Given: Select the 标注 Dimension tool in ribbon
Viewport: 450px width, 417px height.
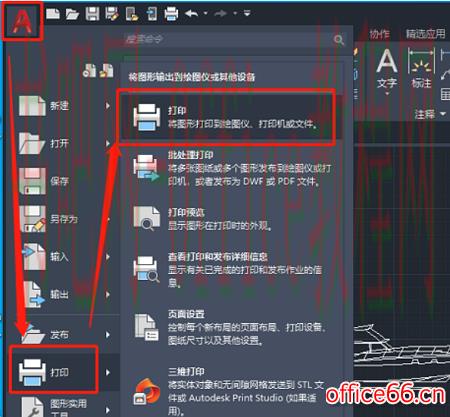Looking at the screenshot, I should (x=421, y=69).
